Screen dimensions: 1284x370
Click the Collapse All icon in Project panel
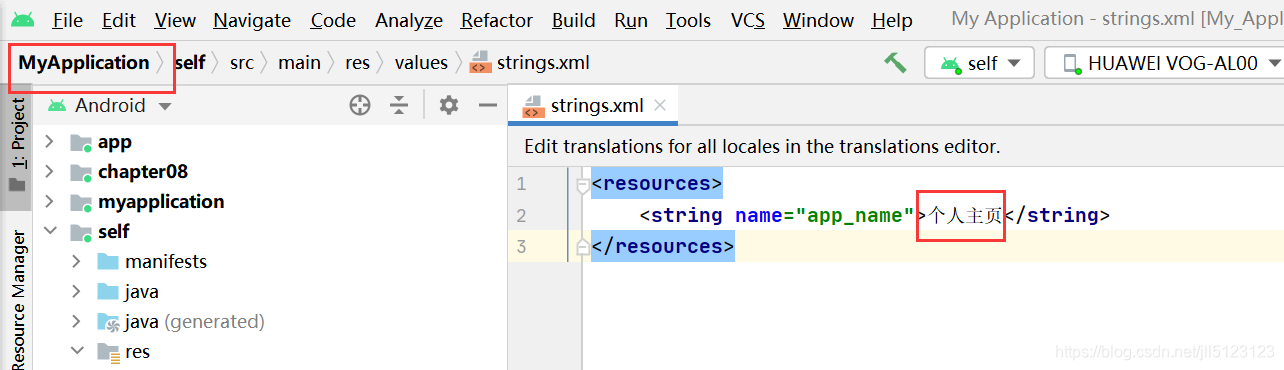[400, 105]
